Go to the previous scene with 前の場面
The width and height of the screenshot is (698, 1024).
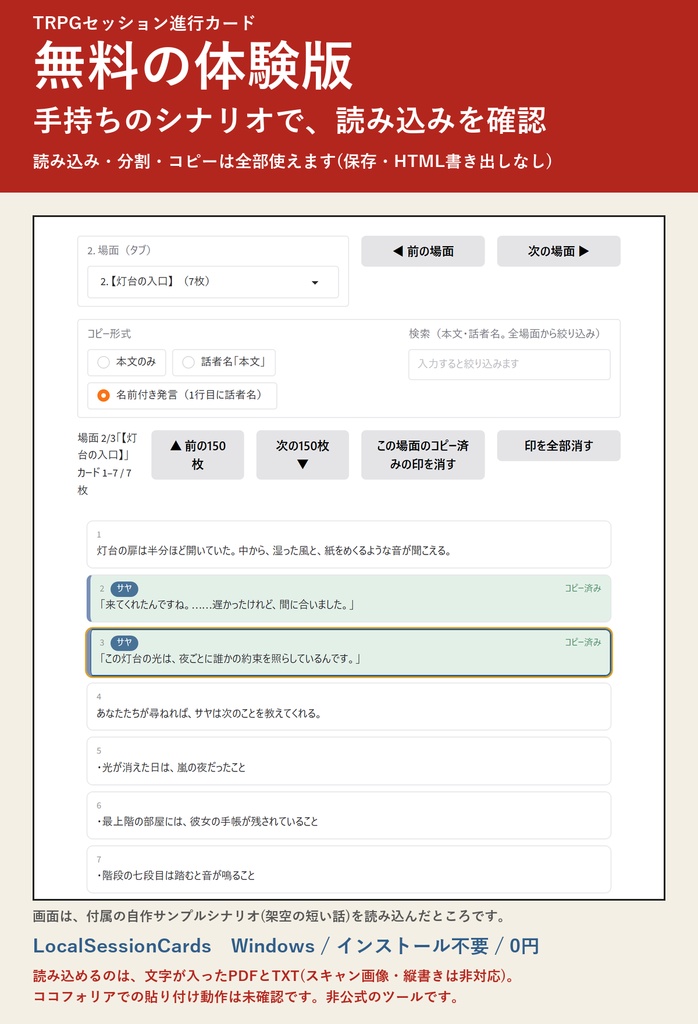pos(423,251)
